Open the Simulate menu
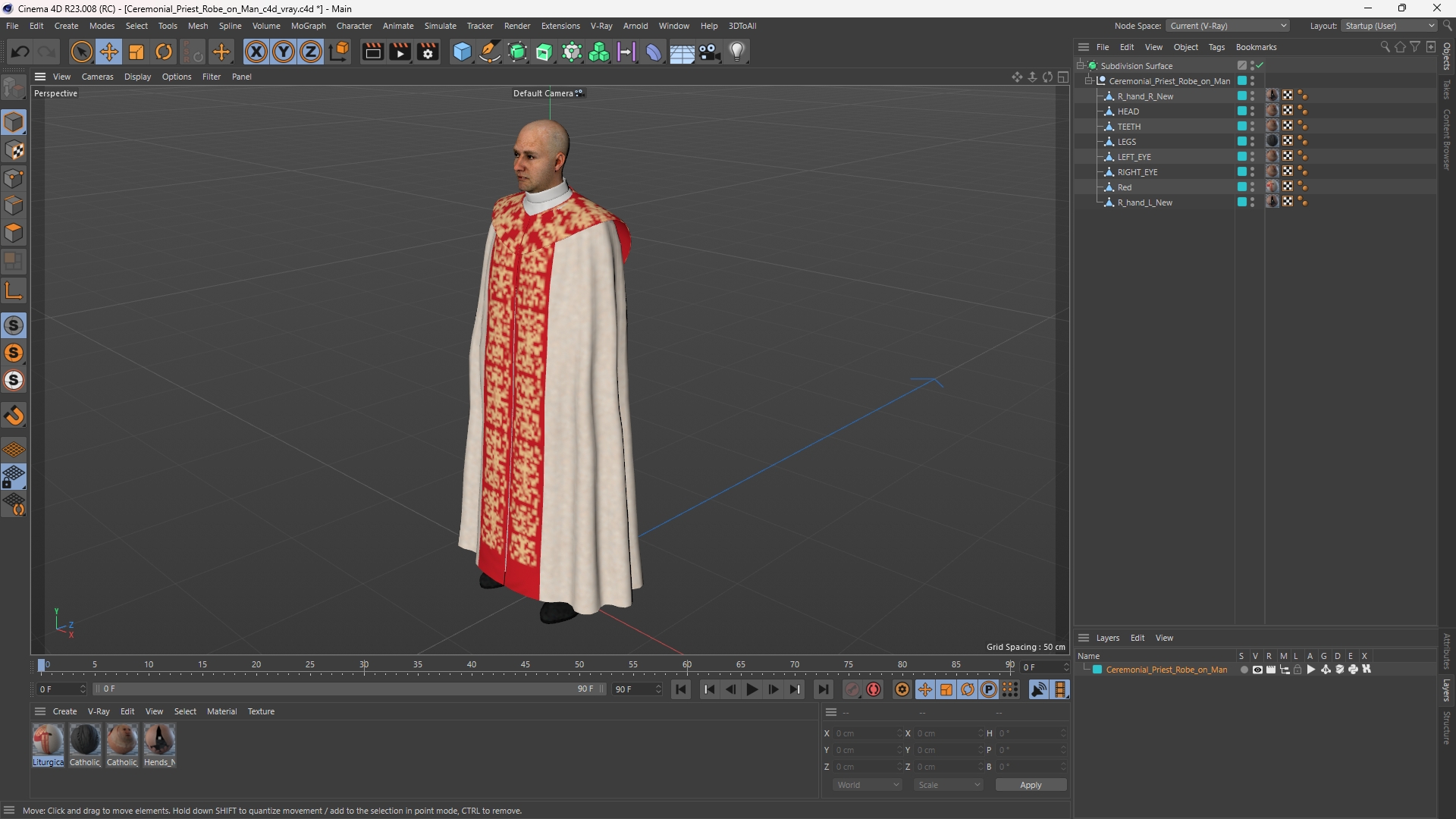The image size is (1456, 819). click(440, 26)
